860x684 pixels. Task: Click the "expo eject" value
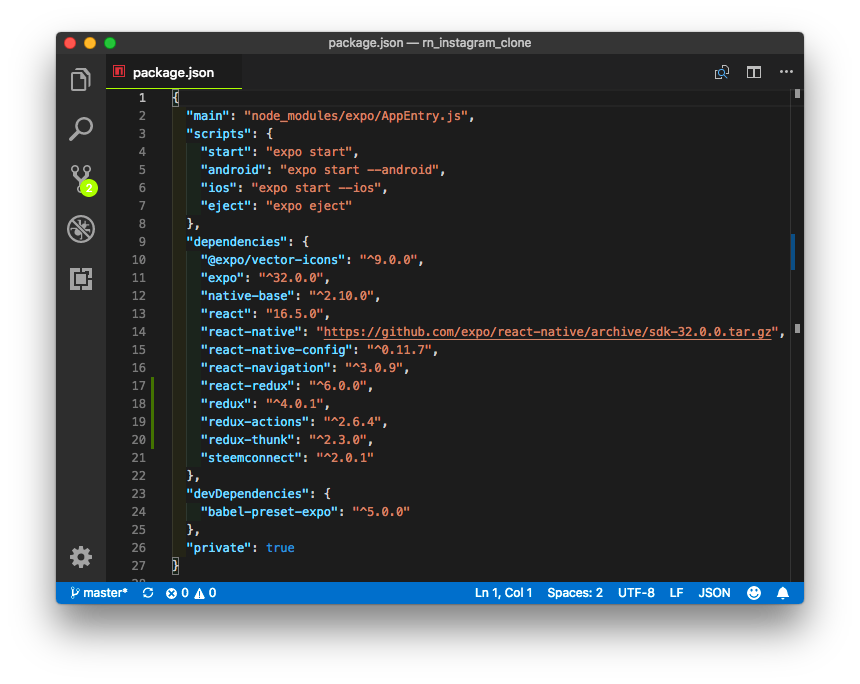coord(309,206)
